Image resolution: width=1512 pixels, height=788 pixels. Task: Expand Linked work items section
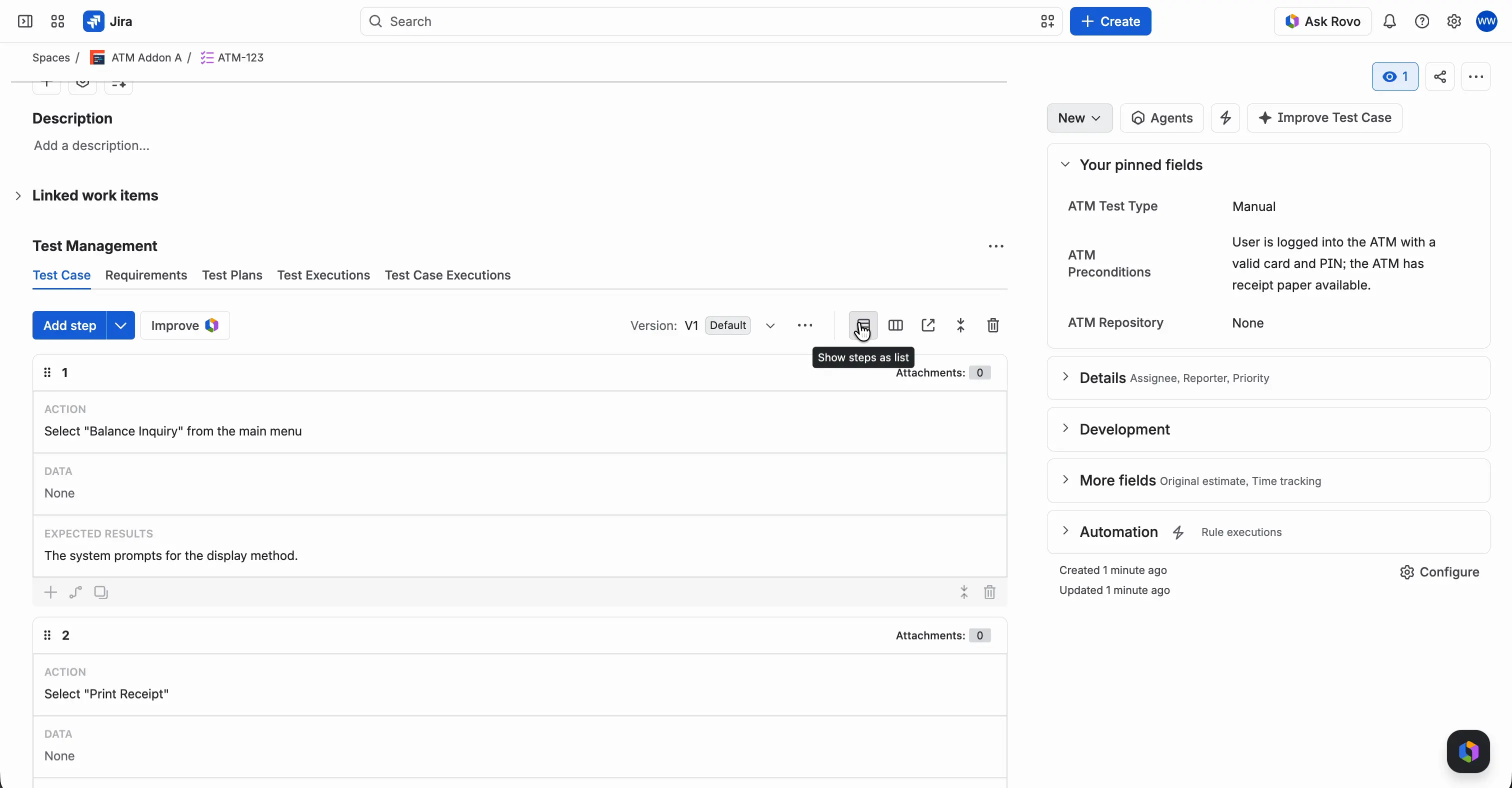click(x=18, y=195)
